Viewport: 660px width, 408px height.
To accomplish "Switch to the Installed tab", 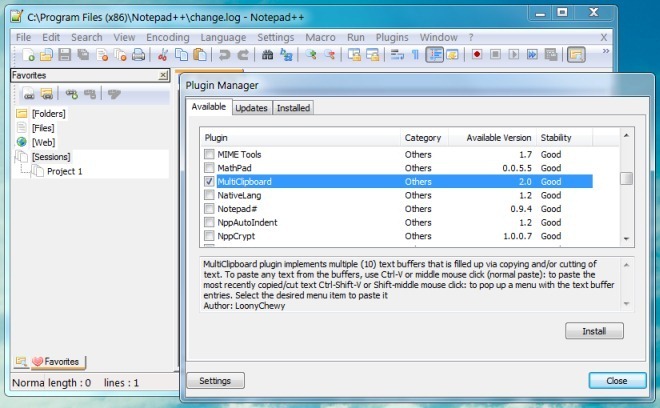I will 293,108.
